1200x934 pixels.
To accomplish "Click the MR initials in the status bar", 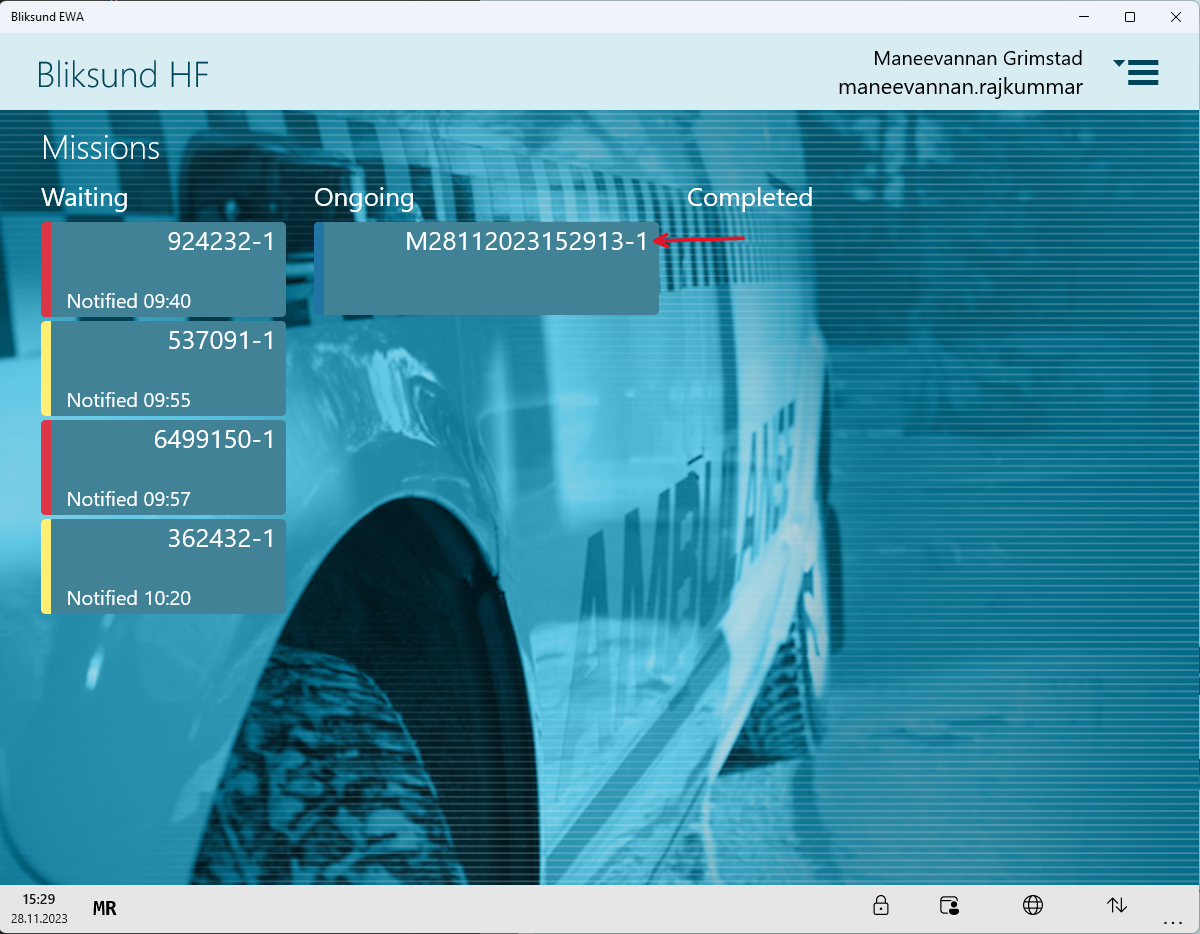I will coord(105,909).
